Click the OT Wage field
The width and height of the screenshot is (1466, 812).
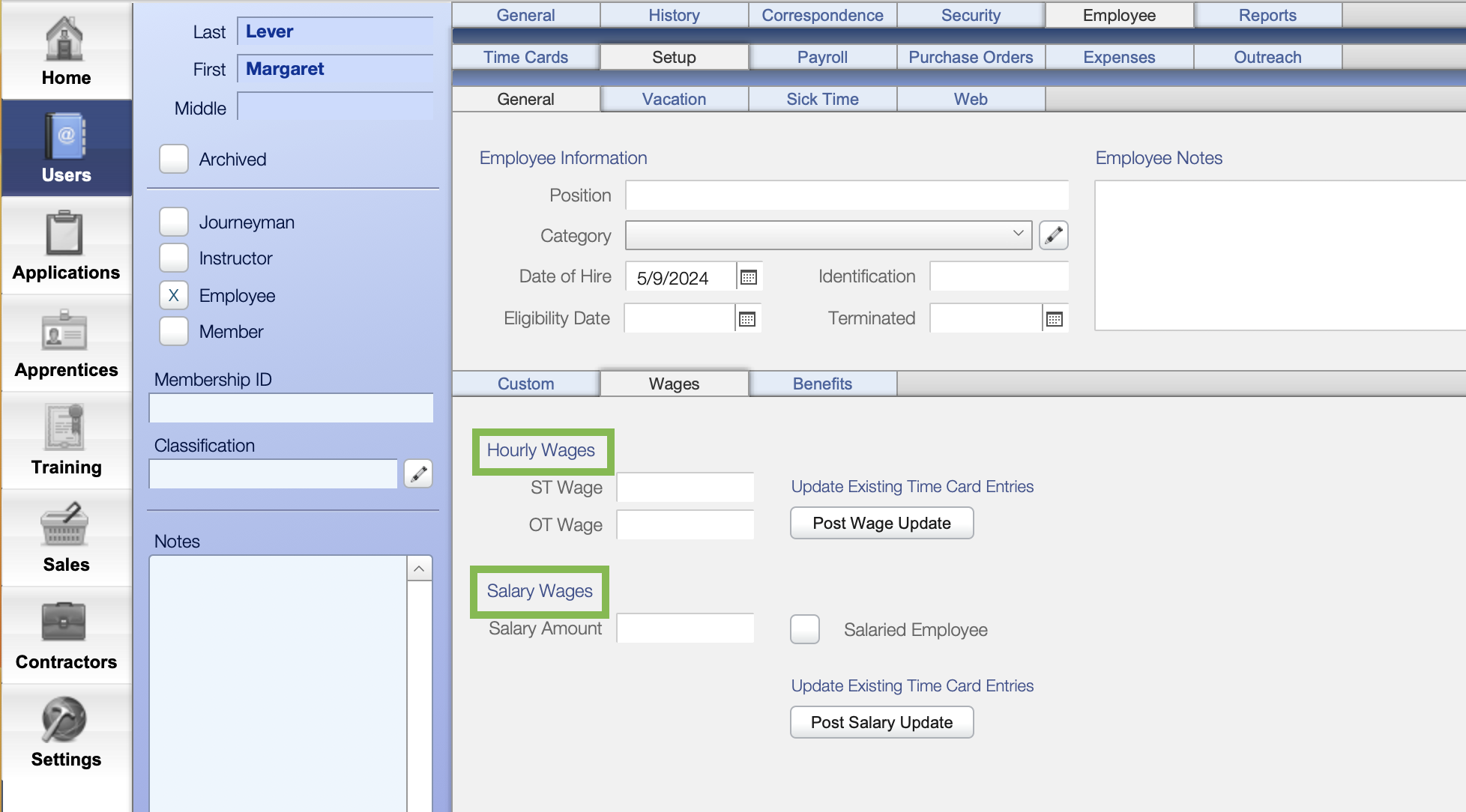(x=685, y=524)
